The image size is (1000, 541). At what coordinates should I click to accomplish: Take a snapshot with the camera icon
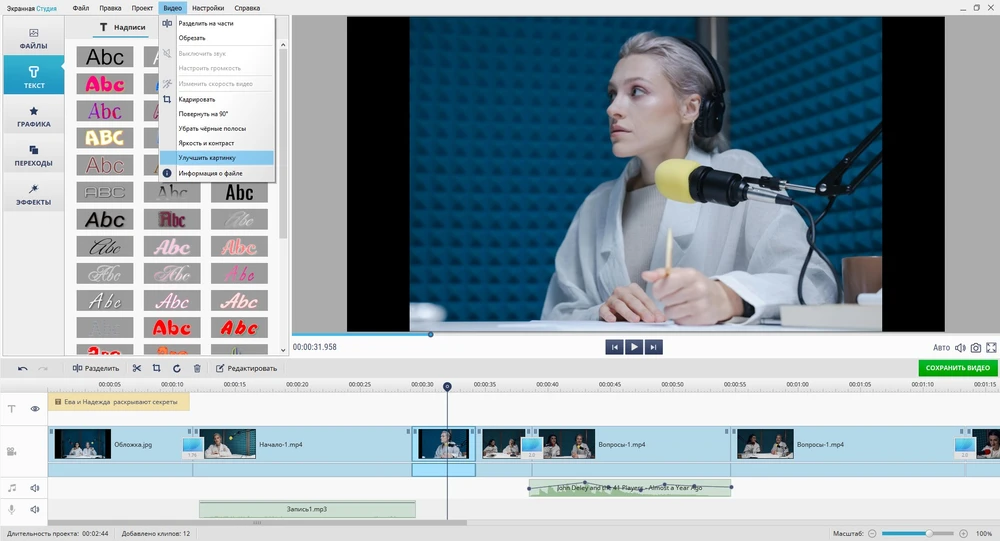[x=976, y=348]
